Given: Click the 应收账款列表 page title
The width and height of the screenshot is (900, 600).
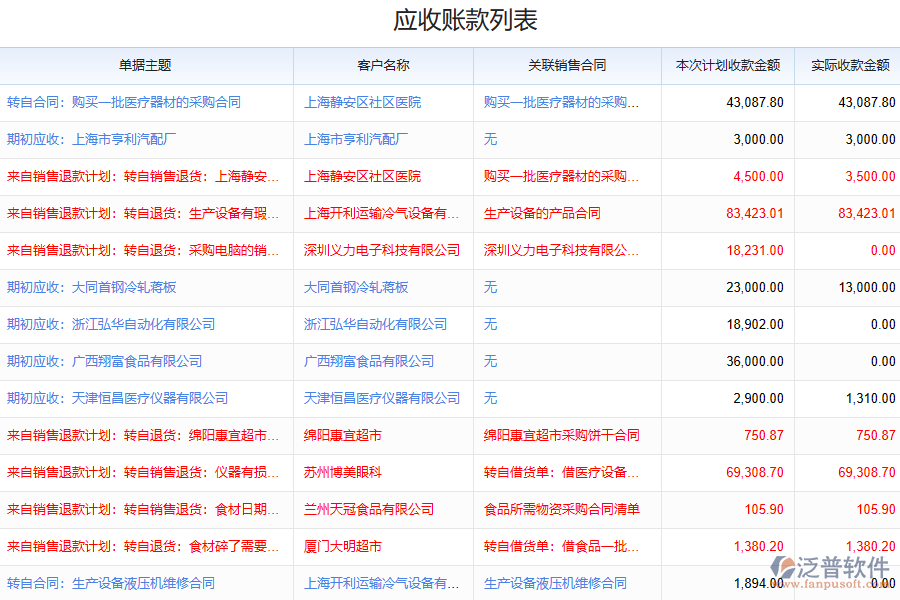Looking at the screenshot, I should pyautogui.click(x=451, y=21).
